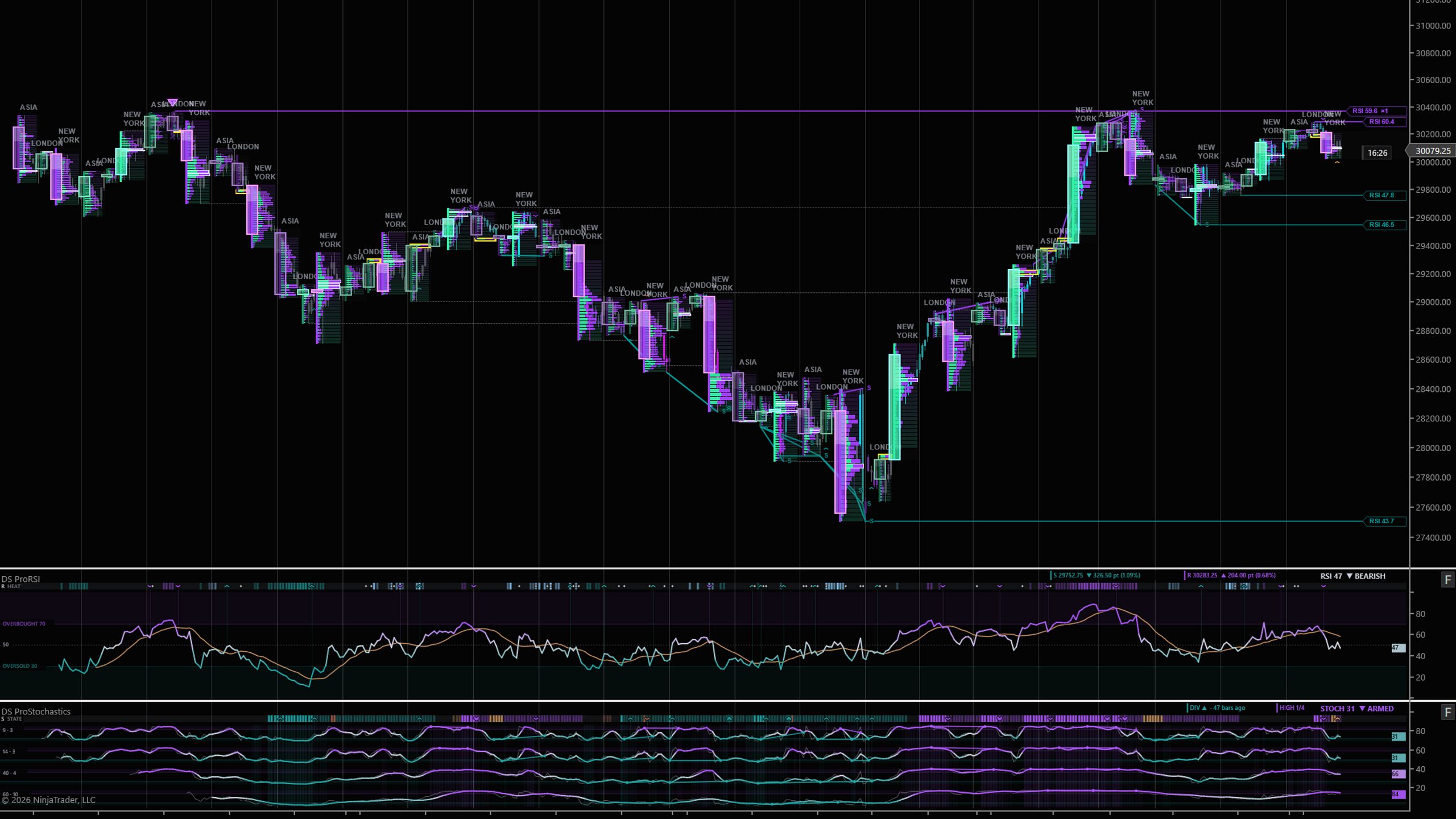Click the 16:26 bar countdown timer
Image resolution: width=1456 pixels, height=819 pixels.
[1377, 152]
